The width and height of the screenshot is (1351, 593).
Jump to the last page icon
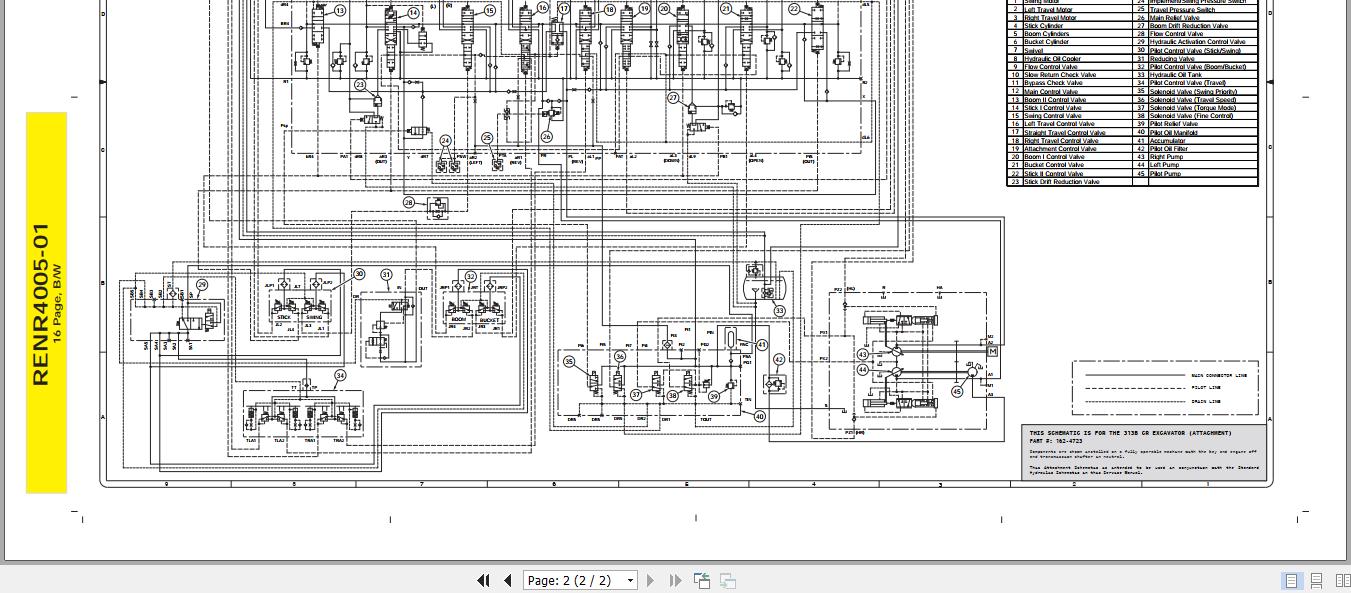tap(675, 580)
